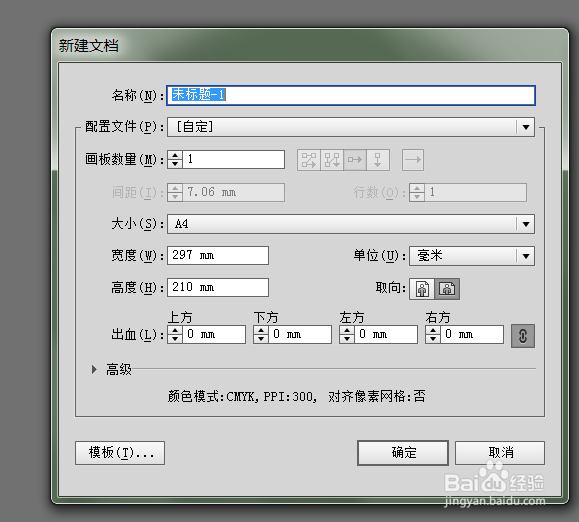Choose arrange by column artboard icon
This screenshot has width=579, height=522.
tap(378, 160)
